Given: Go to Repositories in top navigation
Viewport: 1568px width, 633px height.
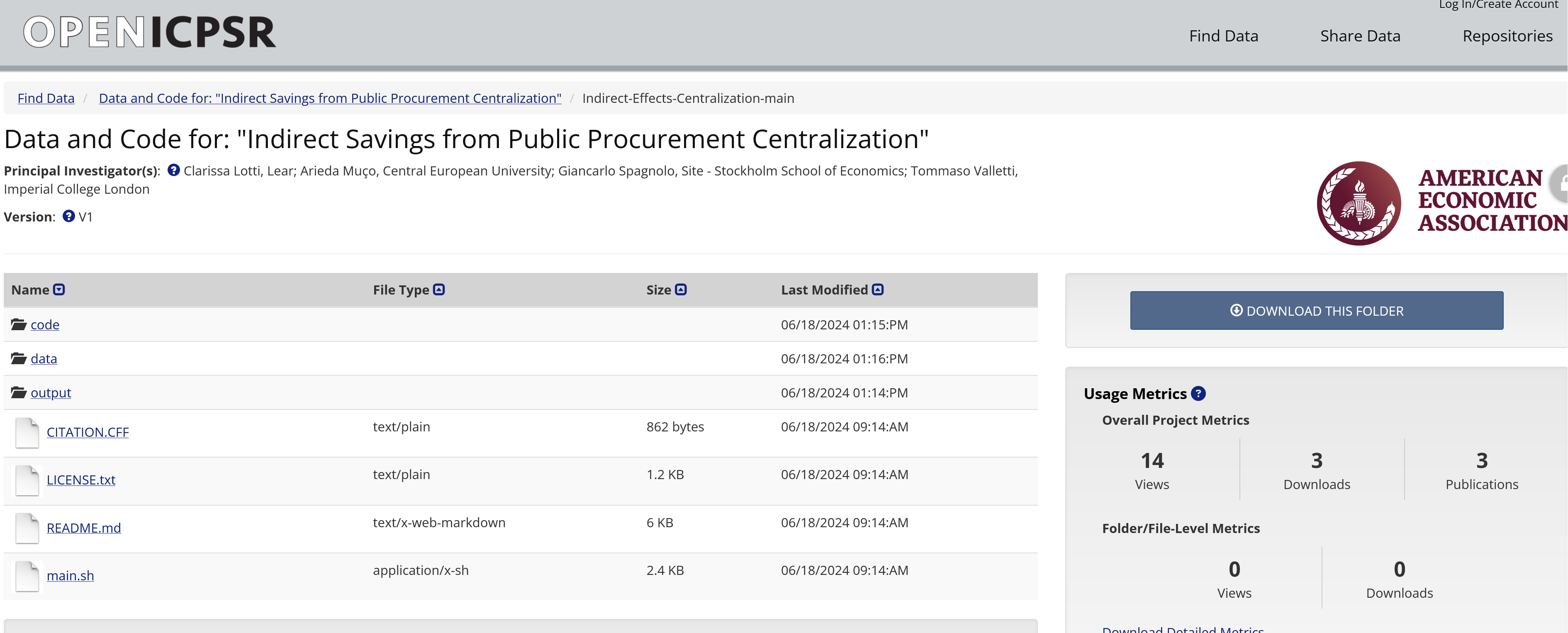Looking at the screenshot, I should [x=1507, y=36].
